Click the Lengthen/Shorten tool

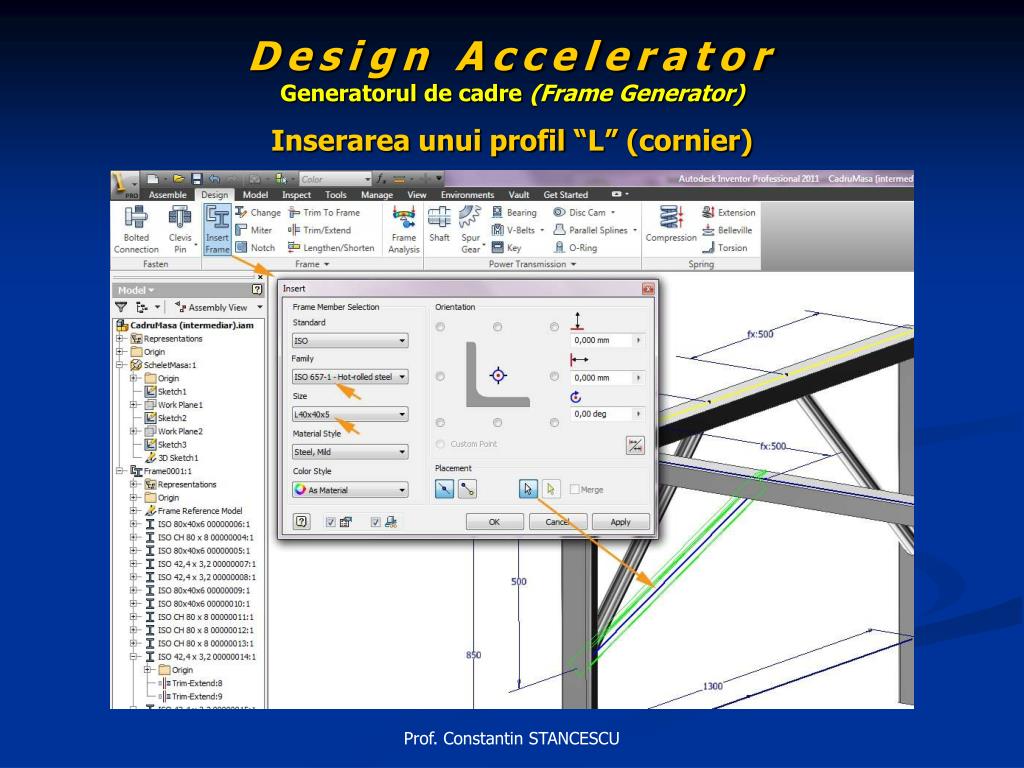(331, 248)
